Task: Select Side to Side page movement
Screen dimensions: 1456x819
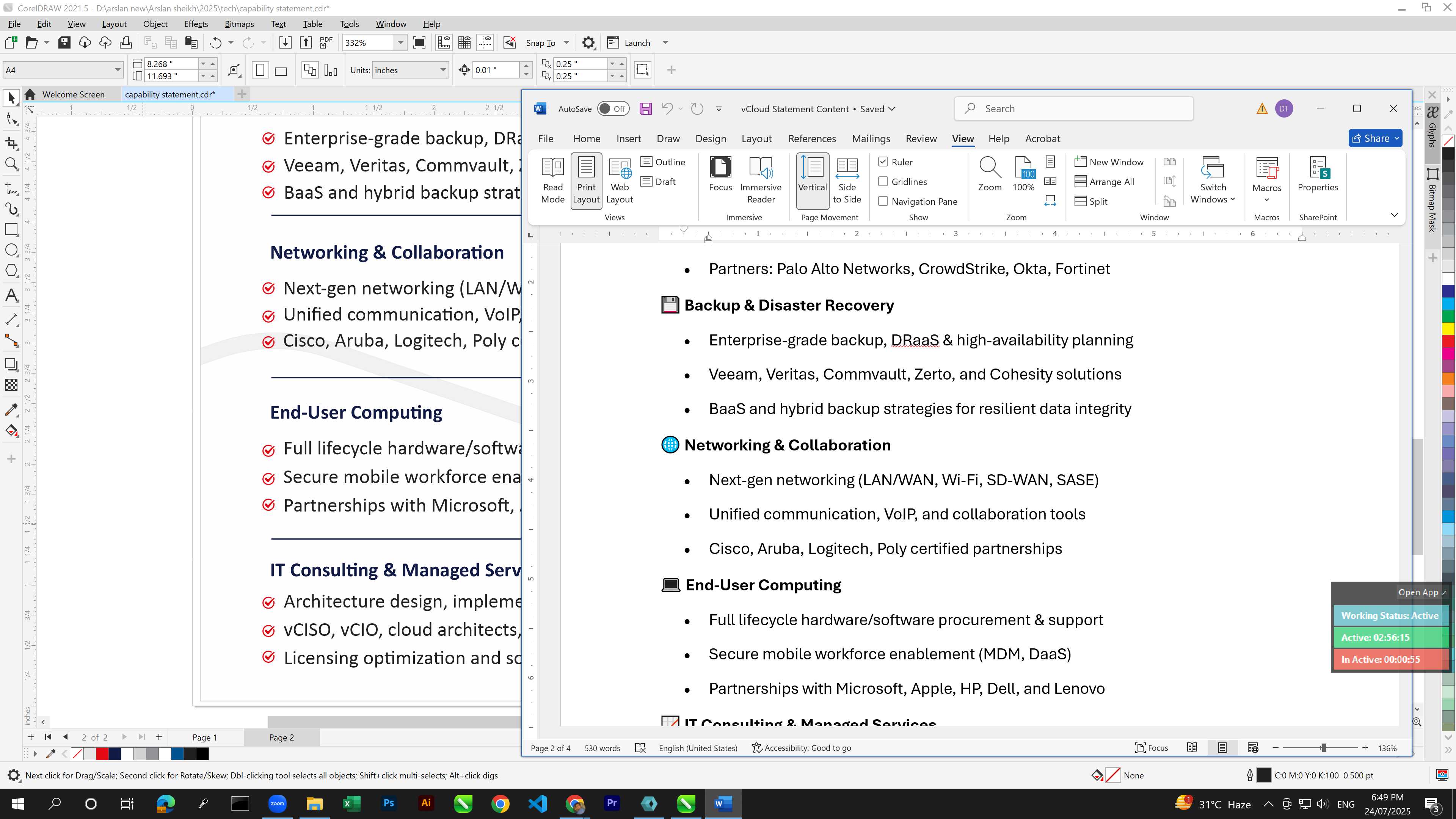Action: [847, 180]
